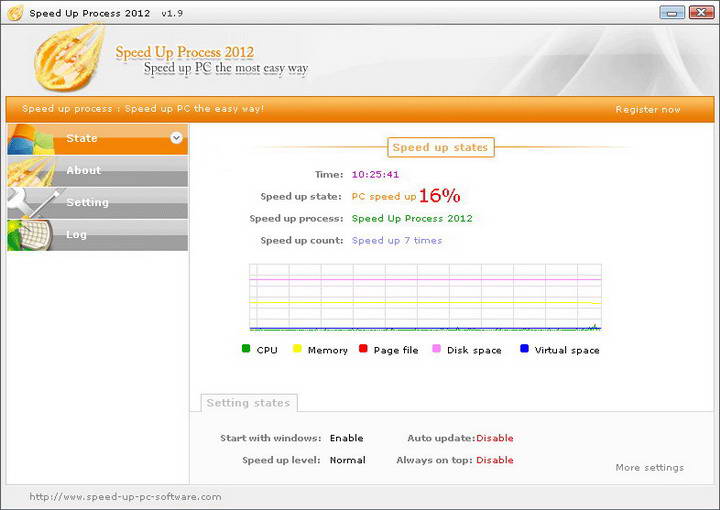720x510 pixels.
Task: Click the Memory legend label
Action: click(x=327, y=350)
